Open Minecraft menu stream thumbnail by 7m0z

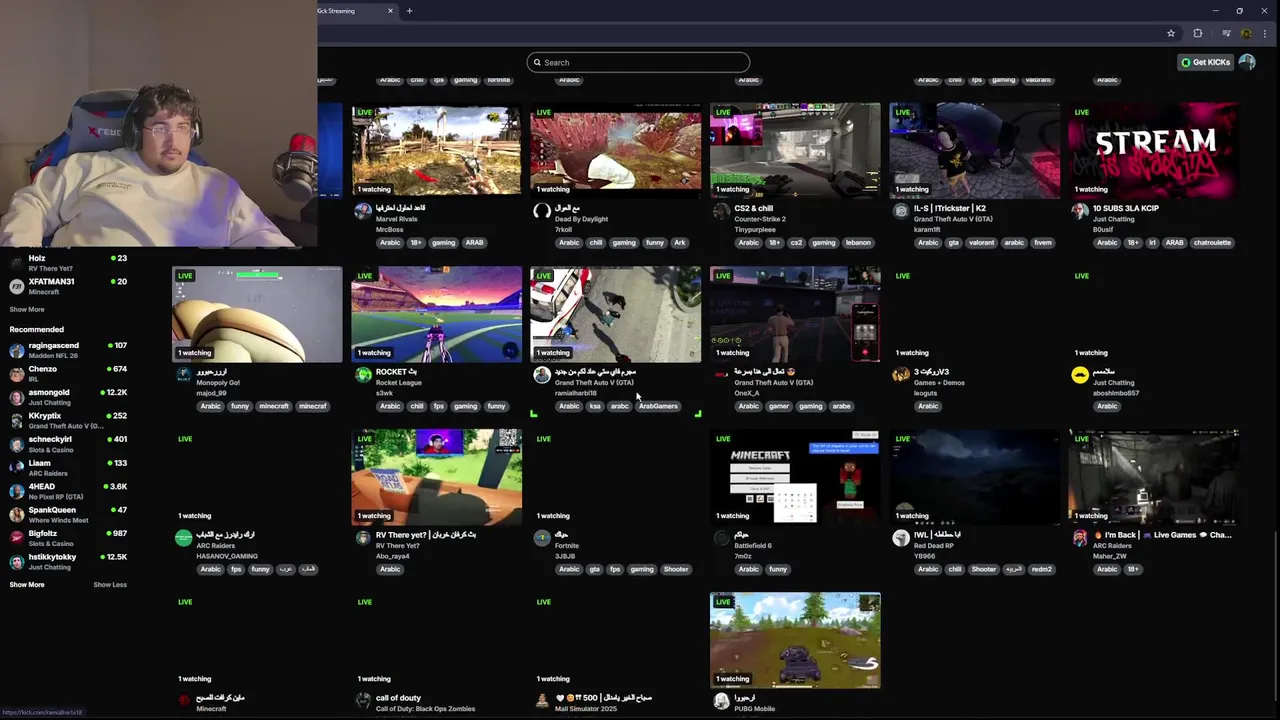click(795, 477)
